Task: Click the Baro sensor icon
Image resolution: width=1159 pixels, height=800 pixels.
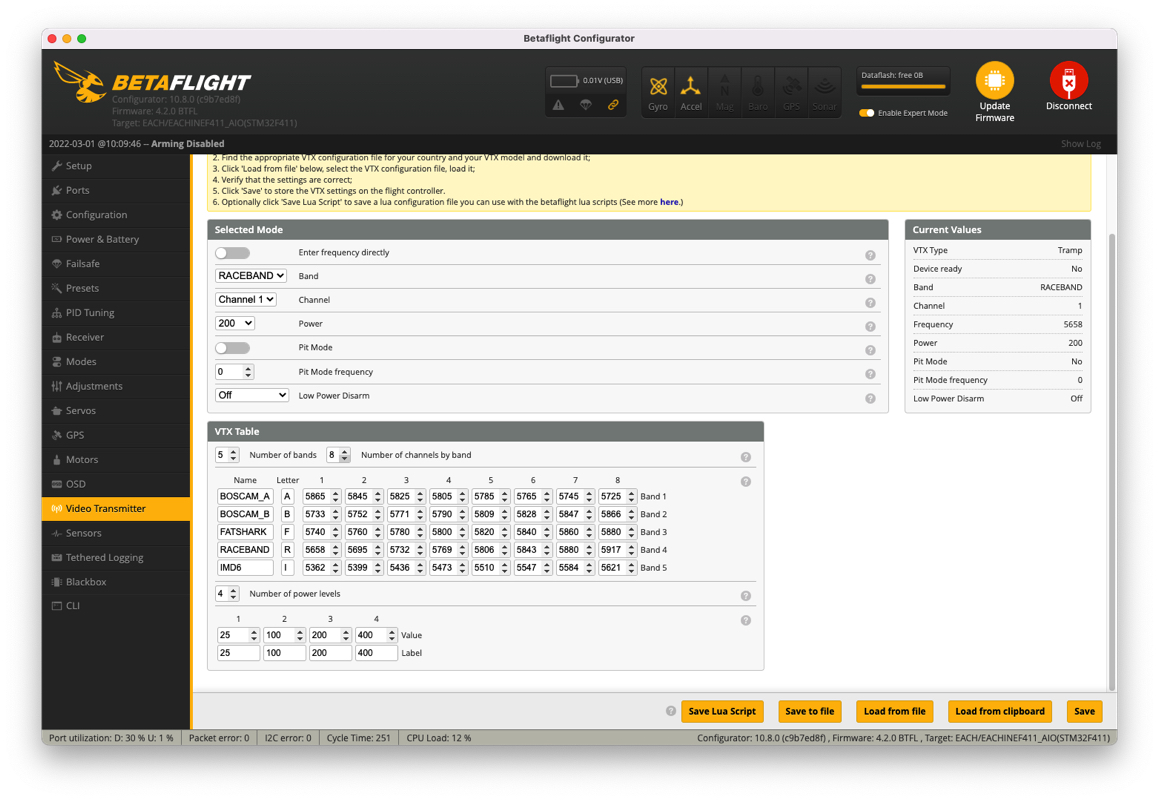Action: 758,91
